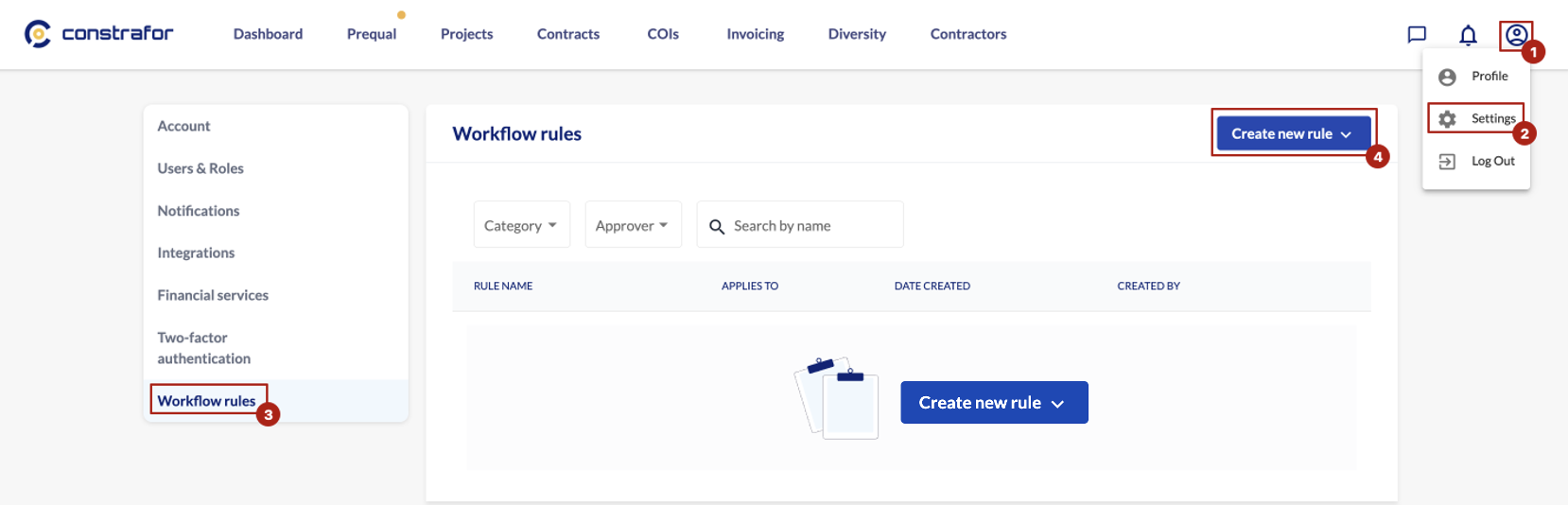Viewport: 1568px width, 505px height.
Task: Open Financial services settings
Action: click(213, 295)
